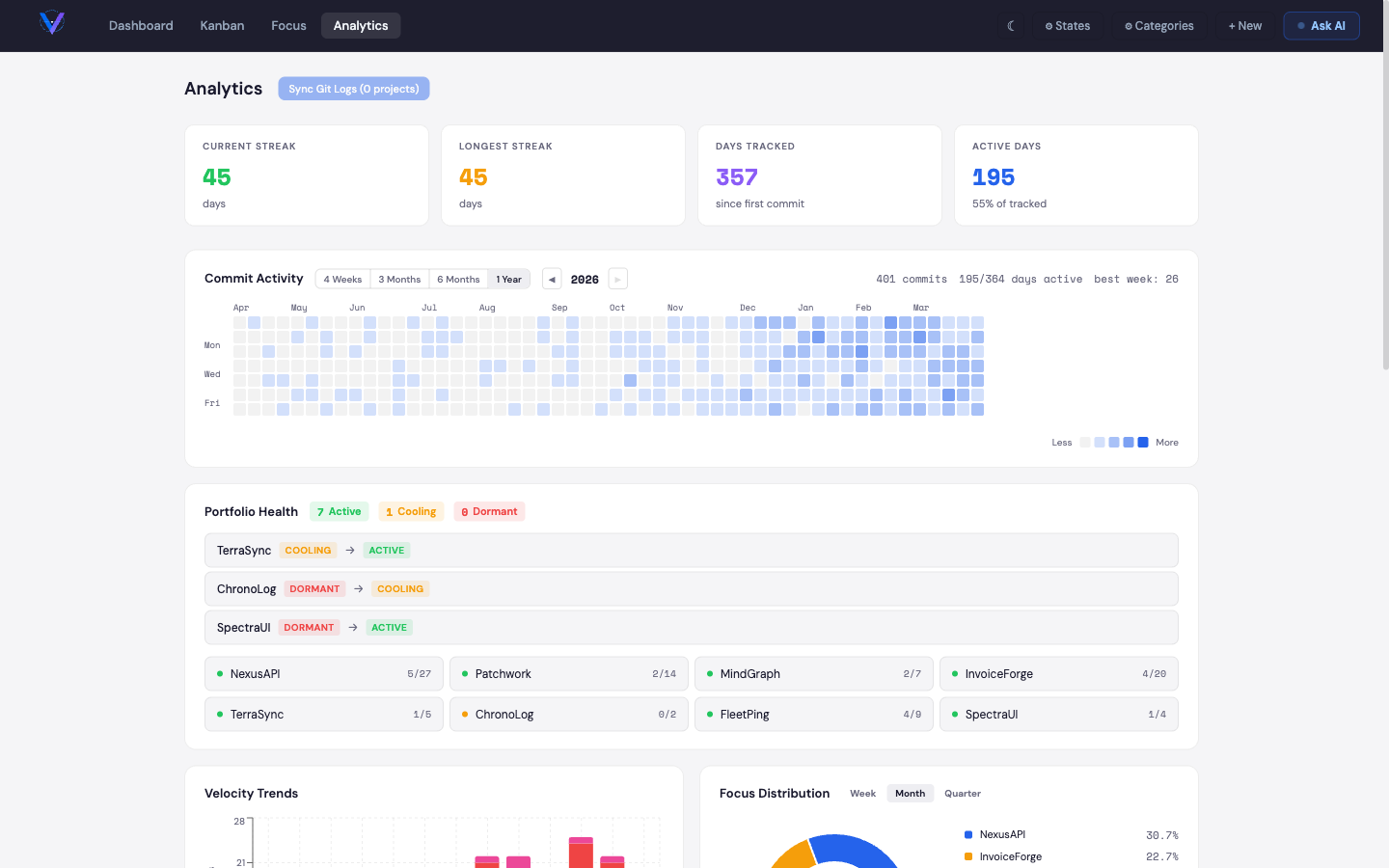Switch to the Kanban tab

point(222,26)
